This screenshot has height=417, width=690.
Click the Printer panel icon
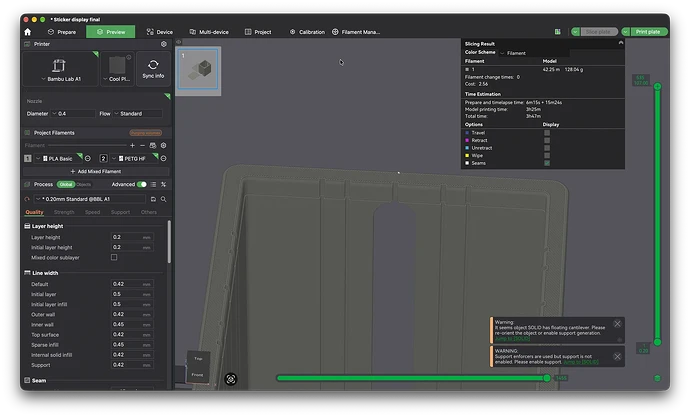[27, 44]
